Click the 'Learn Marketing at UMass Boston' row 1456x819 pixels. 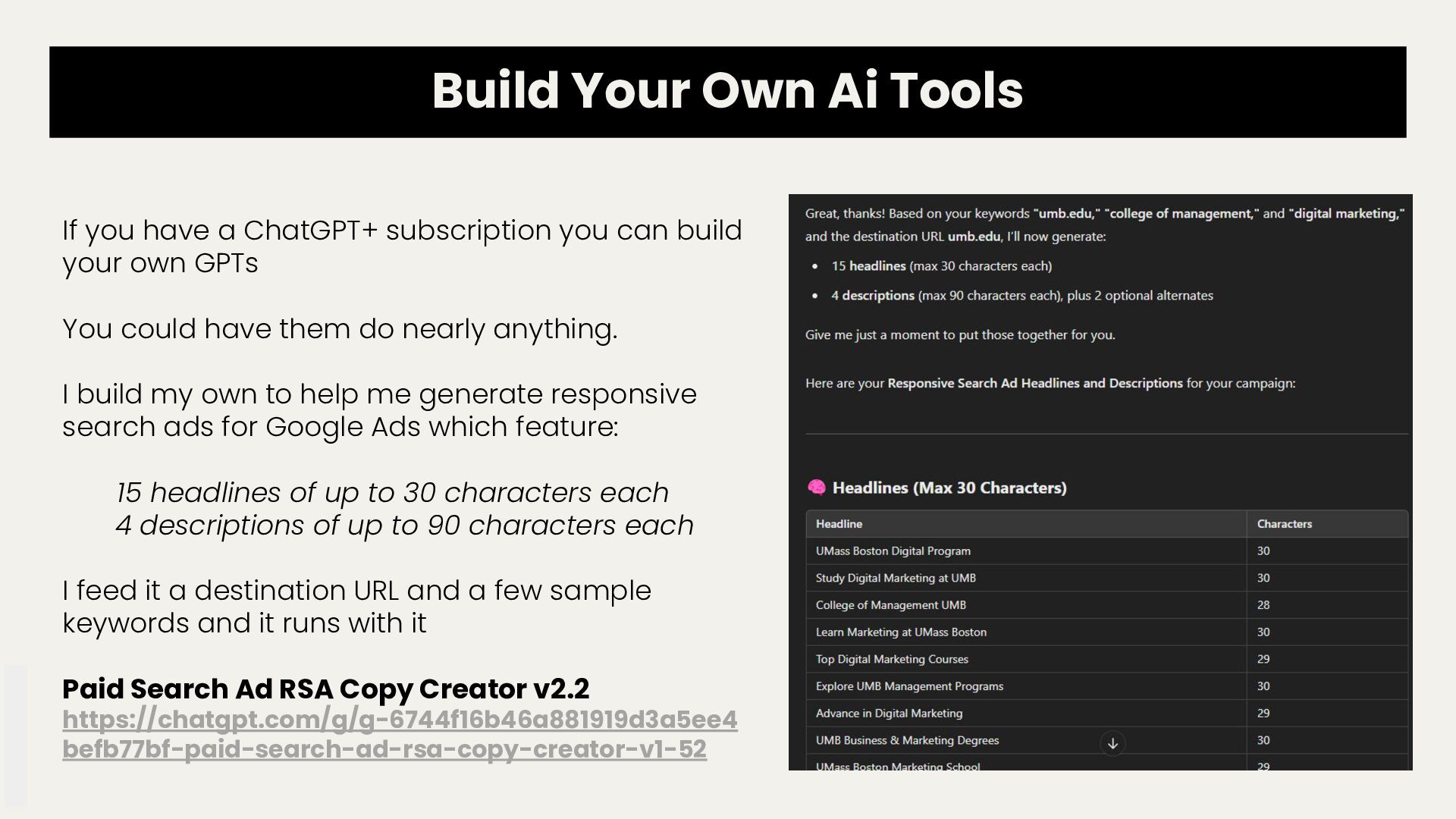(901, 632)
